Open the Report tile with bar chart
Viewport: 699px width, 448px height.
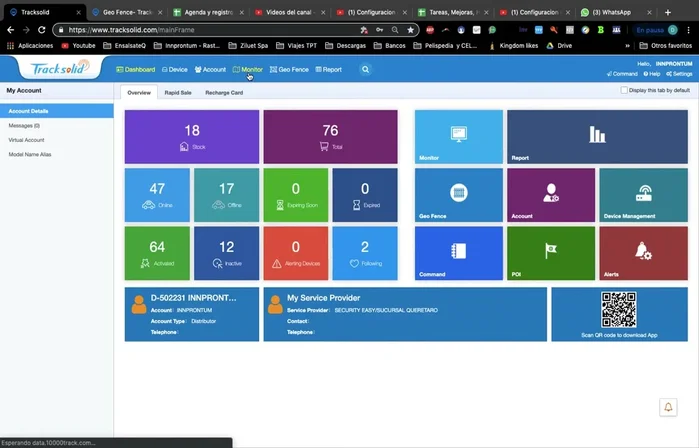tap(598, 136)
